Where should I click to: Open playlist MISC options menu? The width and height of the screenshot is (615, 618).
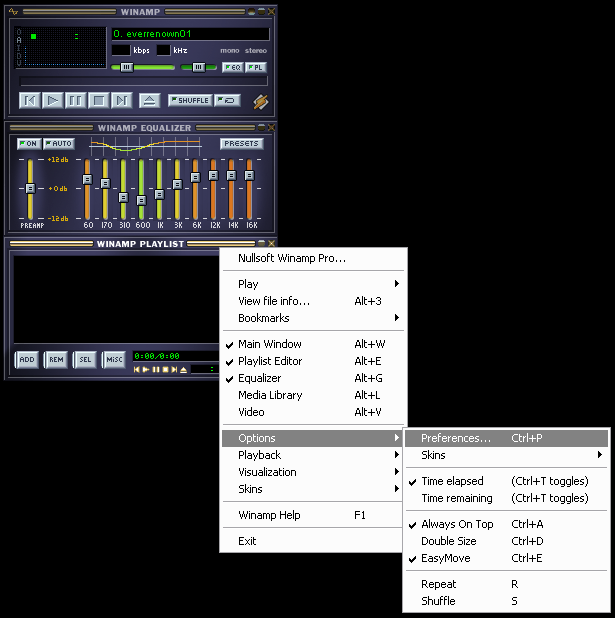click(x=114, y=359)
